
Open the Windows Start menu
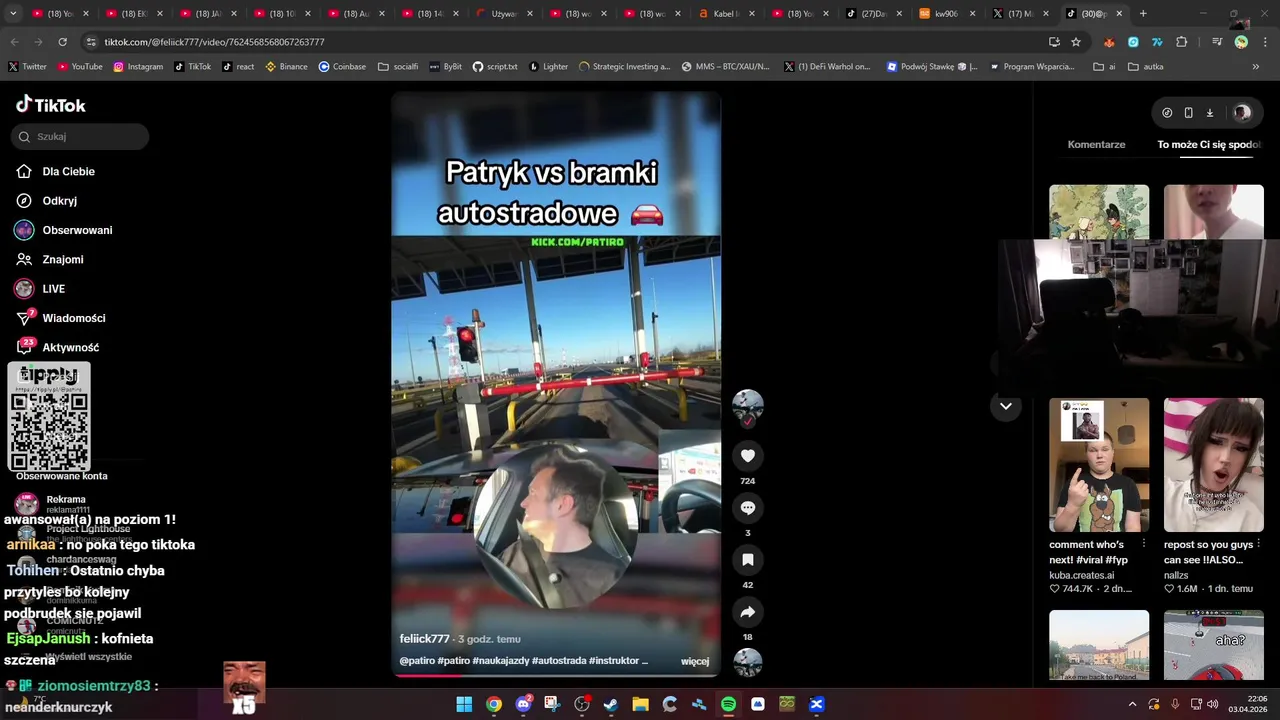pos(464,704)
